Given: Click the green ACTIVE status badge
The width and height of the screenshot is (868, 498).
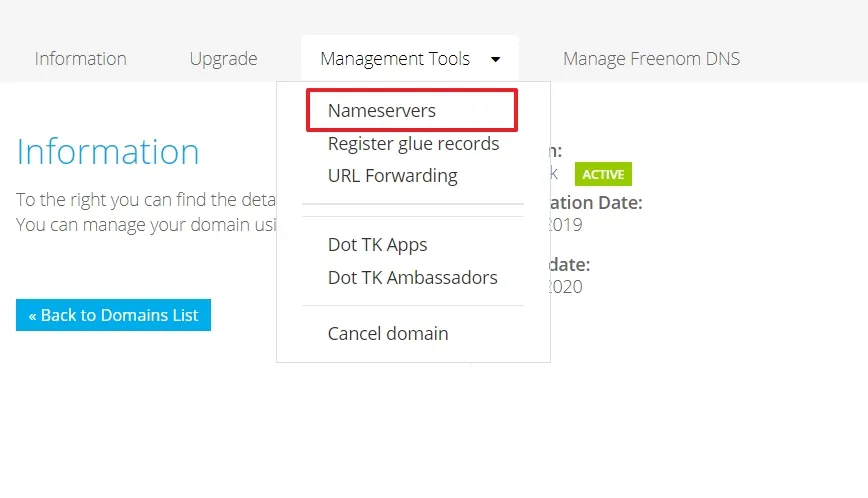Looking at the screenshot, I should 603,174.
